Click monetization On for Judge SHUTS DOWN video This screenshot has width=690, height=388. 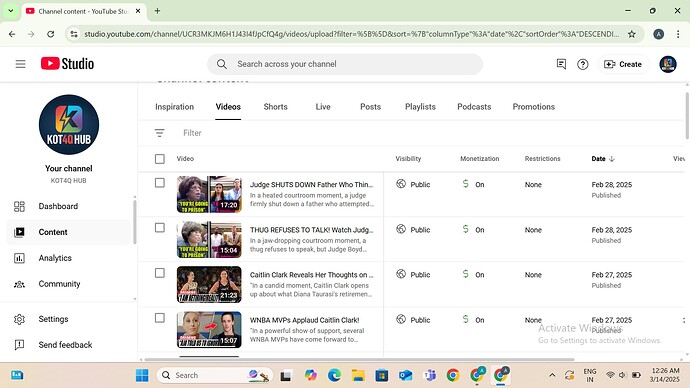click(473, 184)
